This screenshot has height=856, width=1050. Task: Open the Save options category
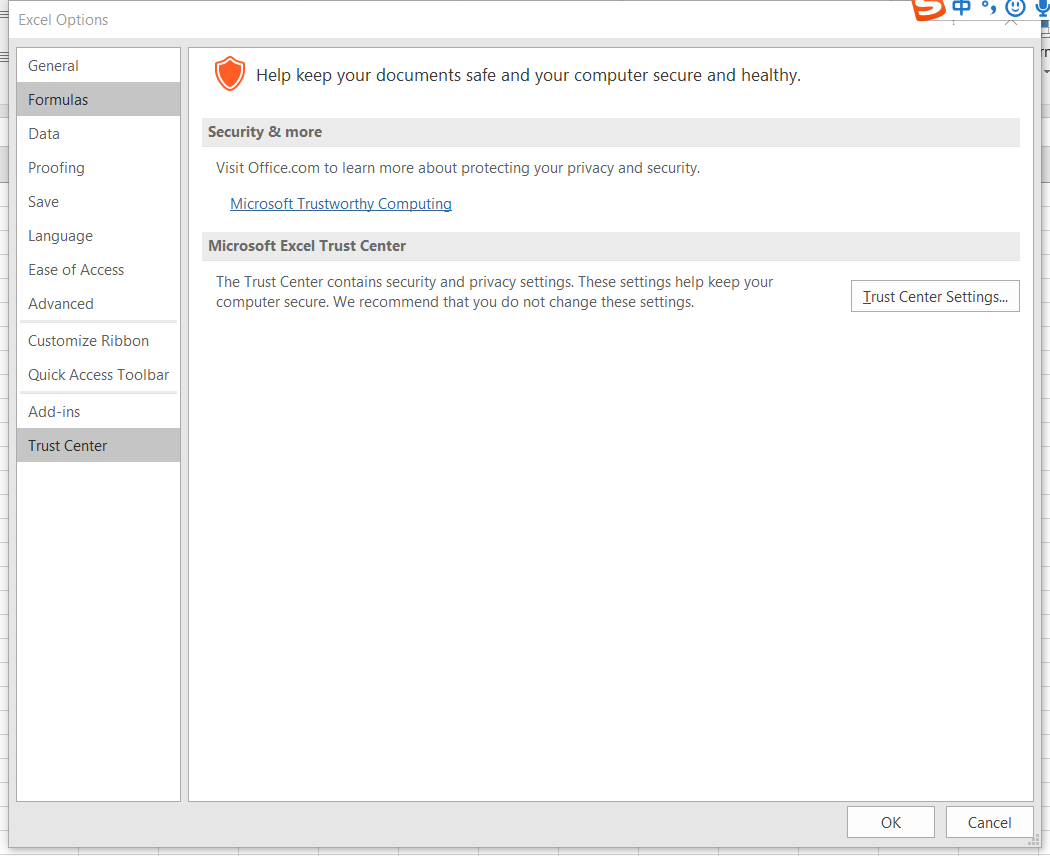tap(98, 202)
